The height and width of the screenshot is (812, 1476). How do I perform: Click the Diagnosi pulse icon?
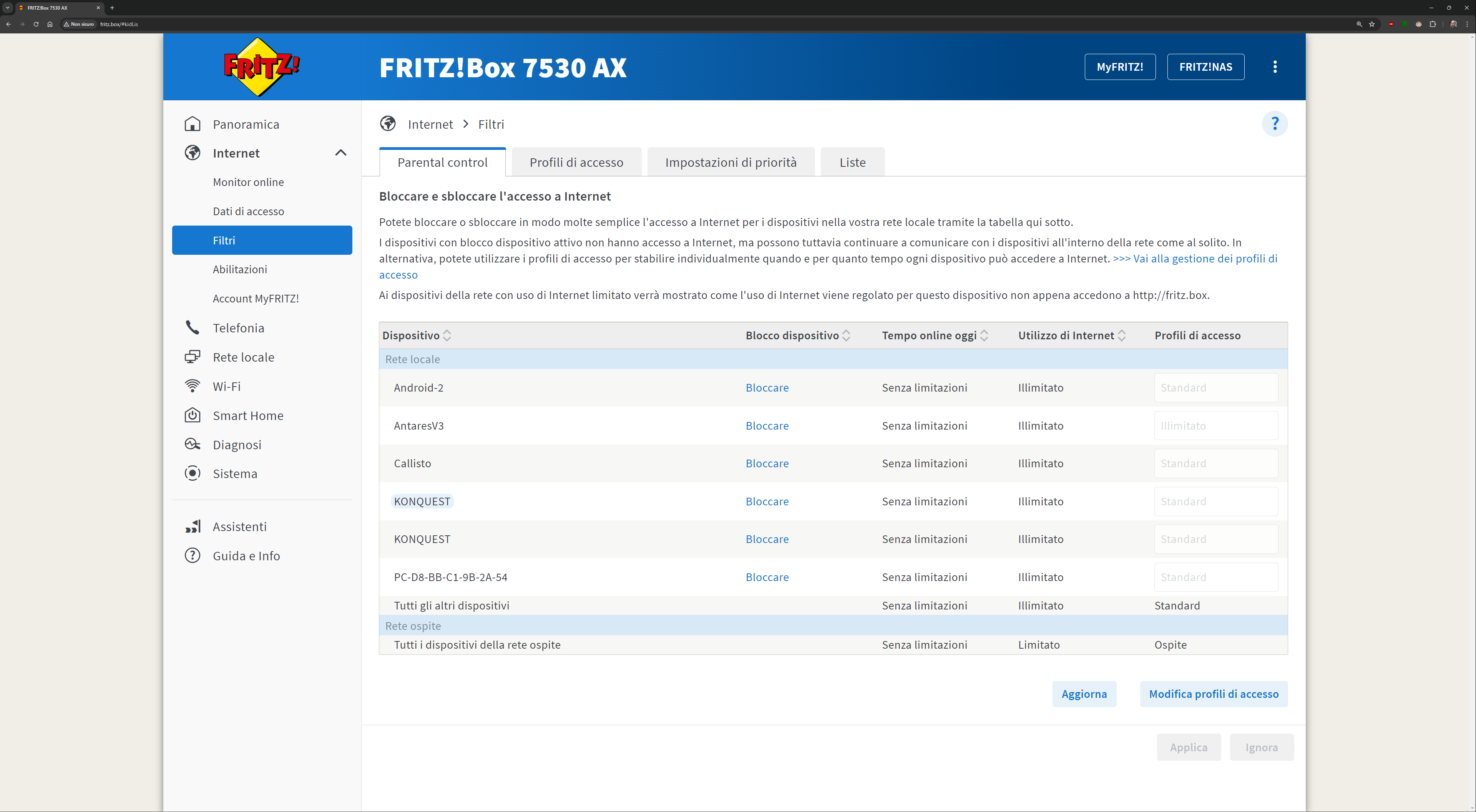(x=193, y=445)
